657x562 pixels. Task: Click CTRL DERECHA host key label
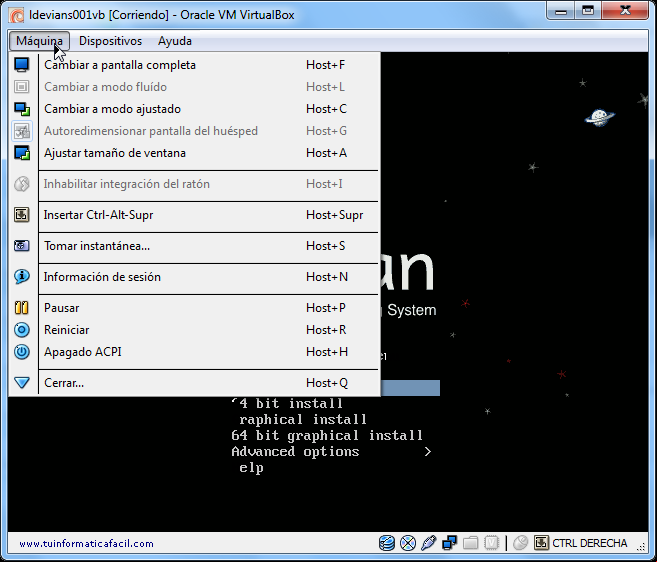(x=590, y=543)
